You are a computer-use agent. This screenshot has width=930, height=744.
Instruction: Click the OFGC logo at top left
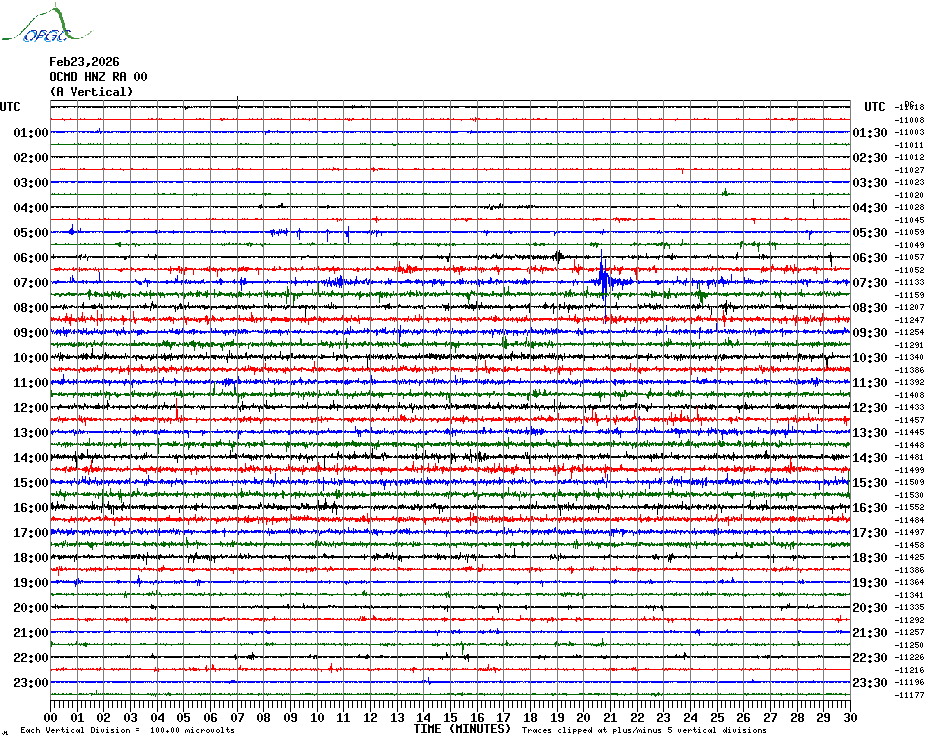46,24
